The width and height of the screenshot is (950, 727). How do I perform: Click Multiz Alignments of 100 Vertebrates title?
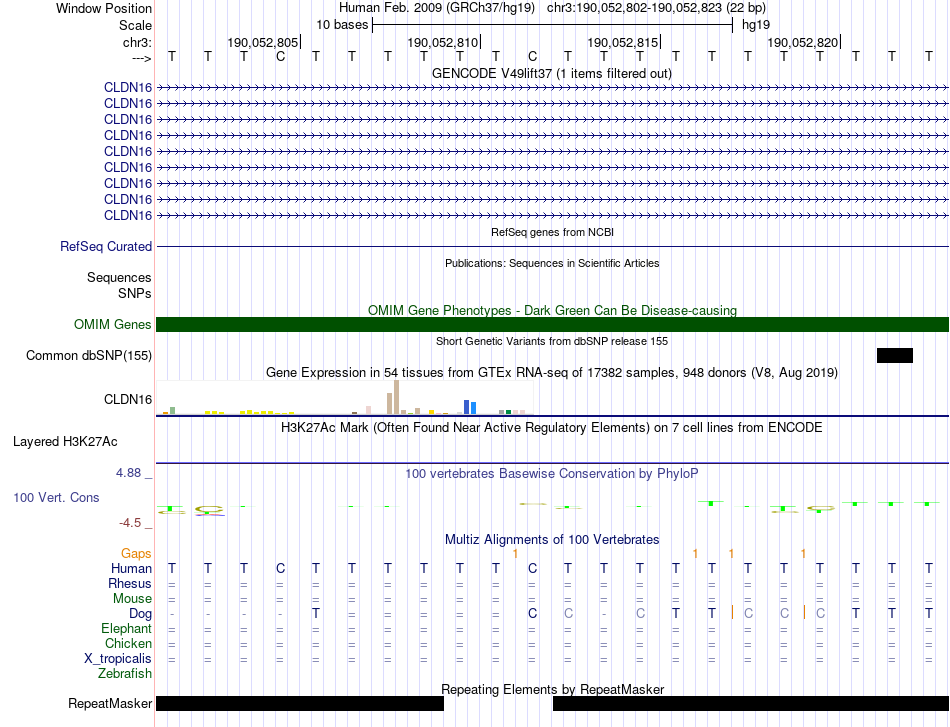click(552, 539)
